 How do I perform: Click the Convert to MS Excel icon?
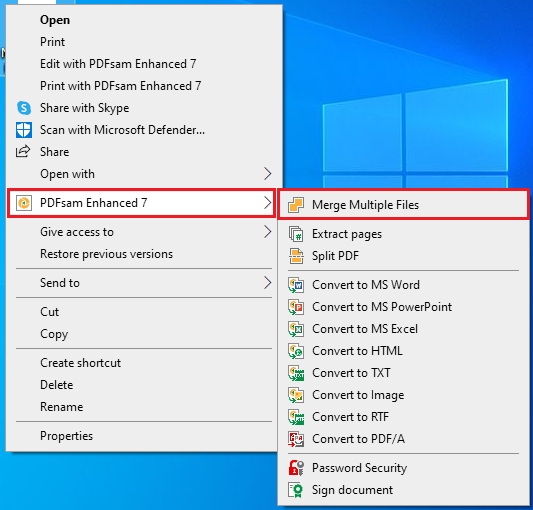[x=296, y=329]
